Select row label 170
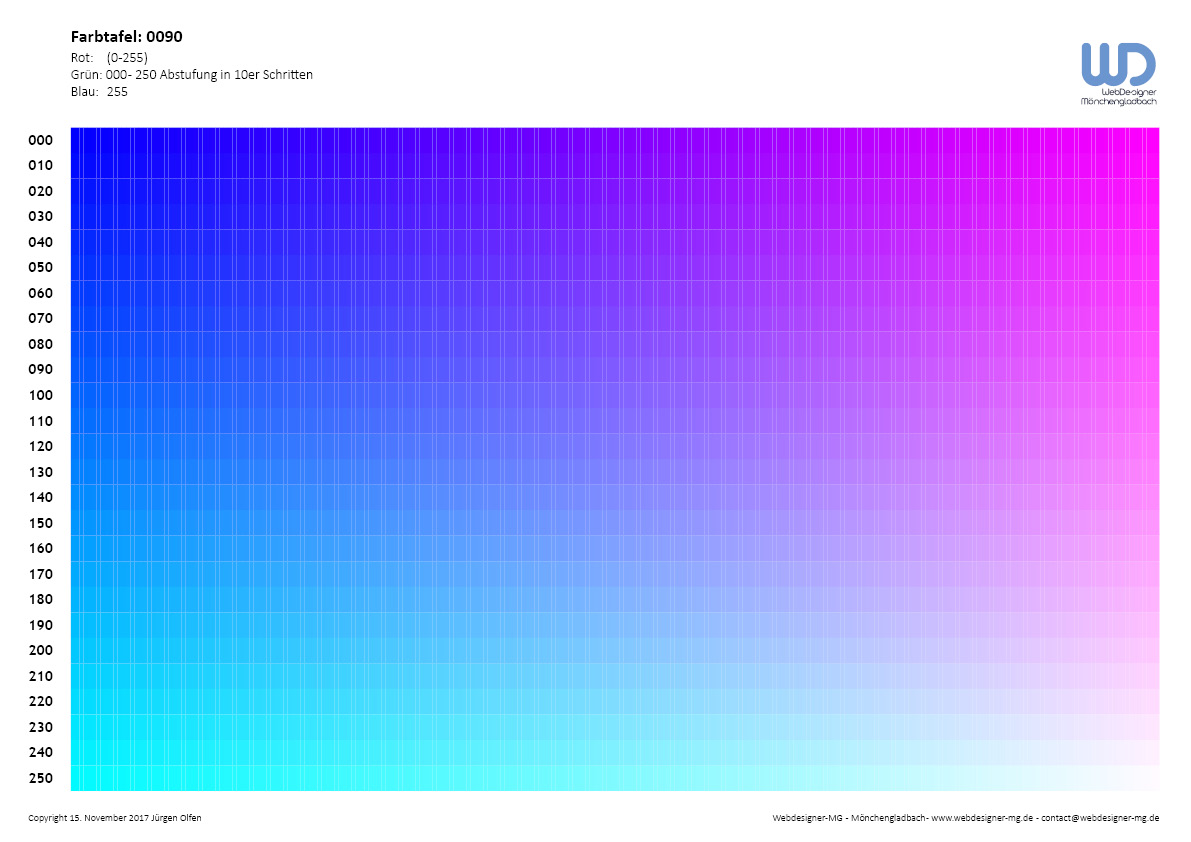Screen dimensions: 1191x842 click(40, 573)
